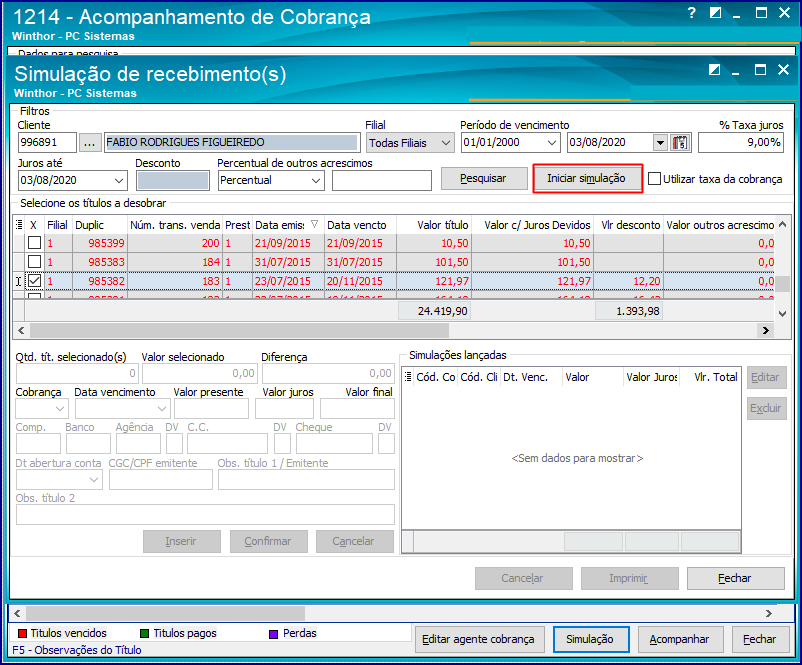Screen dimensions: 802x665
Task: Click the Valor presente field
Action: [211, 409]
